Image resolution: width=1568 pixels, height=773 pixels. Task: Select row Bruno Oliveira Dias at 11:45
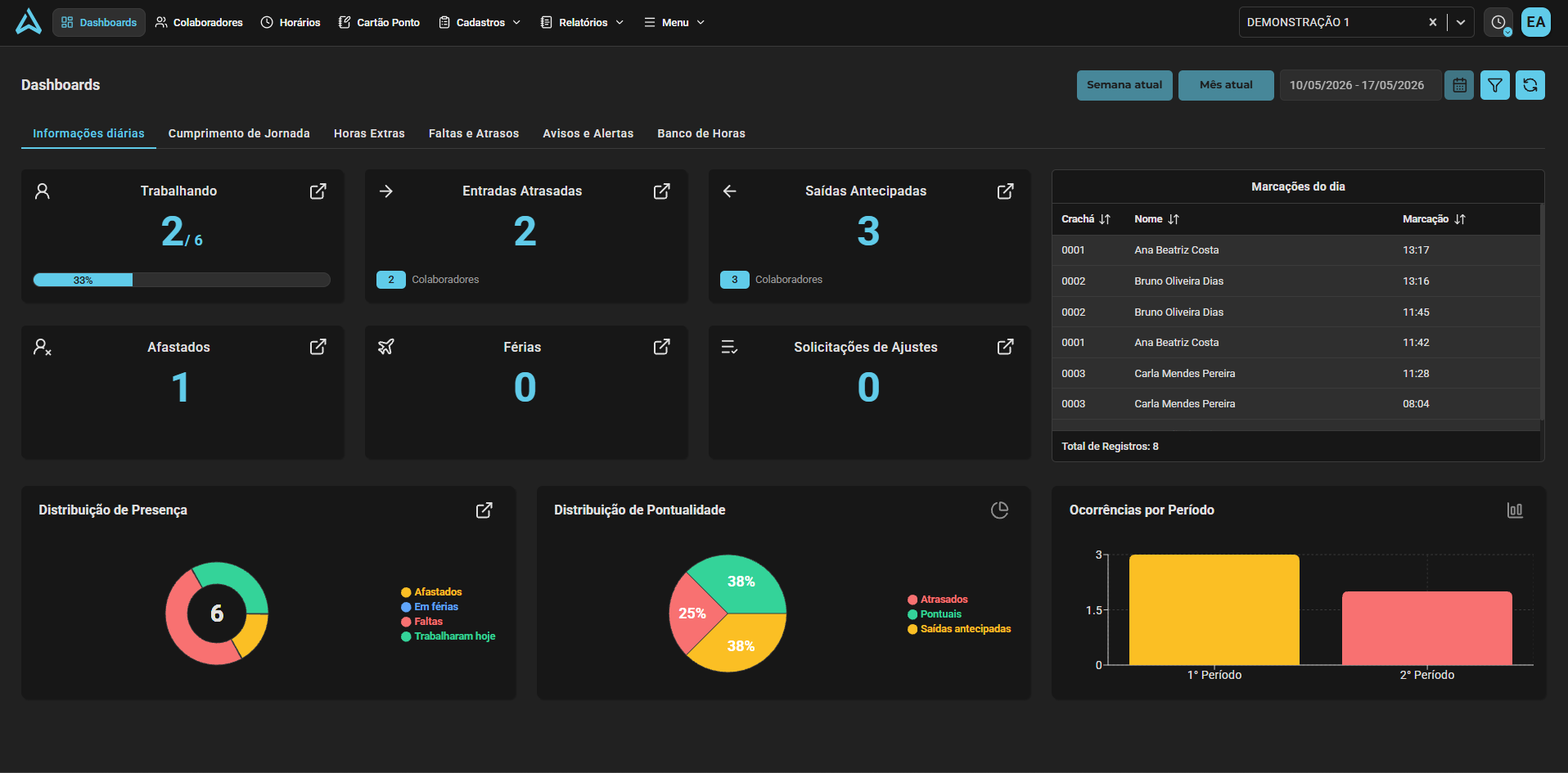click(1296, 312)
